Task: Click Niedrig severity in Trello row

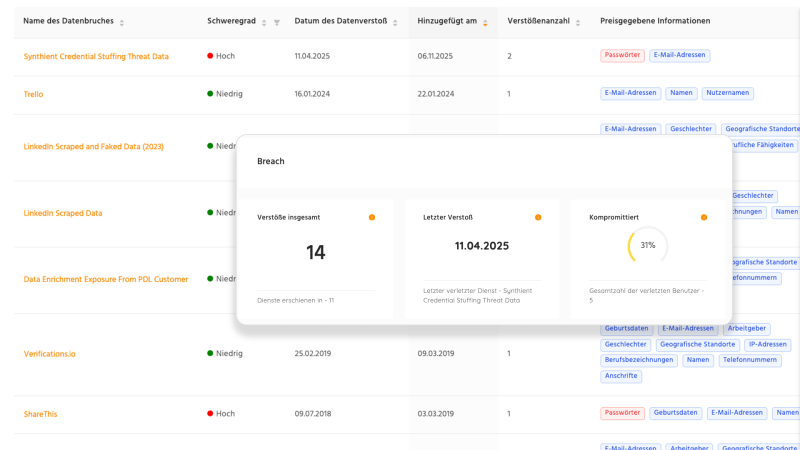Action: 225,94
